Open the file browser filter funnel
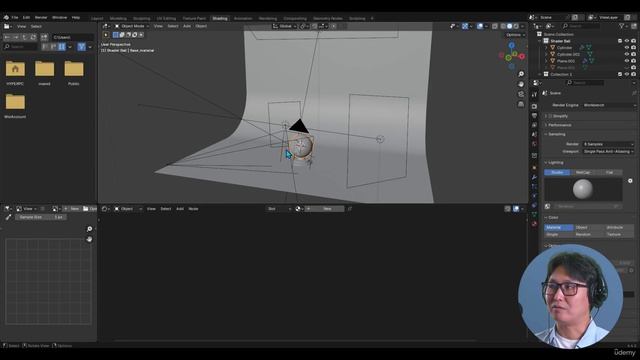The height and width of the screenshot is (360, 640). [82, 47]
